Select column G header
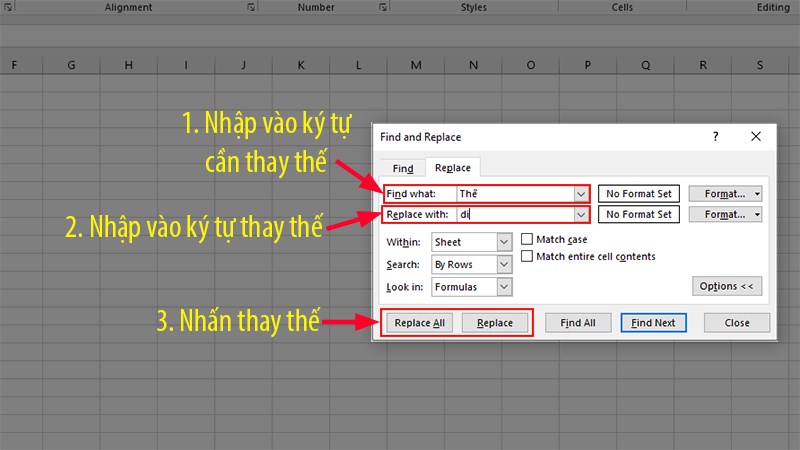The image size is (800, 450). [x=71, y=65]
